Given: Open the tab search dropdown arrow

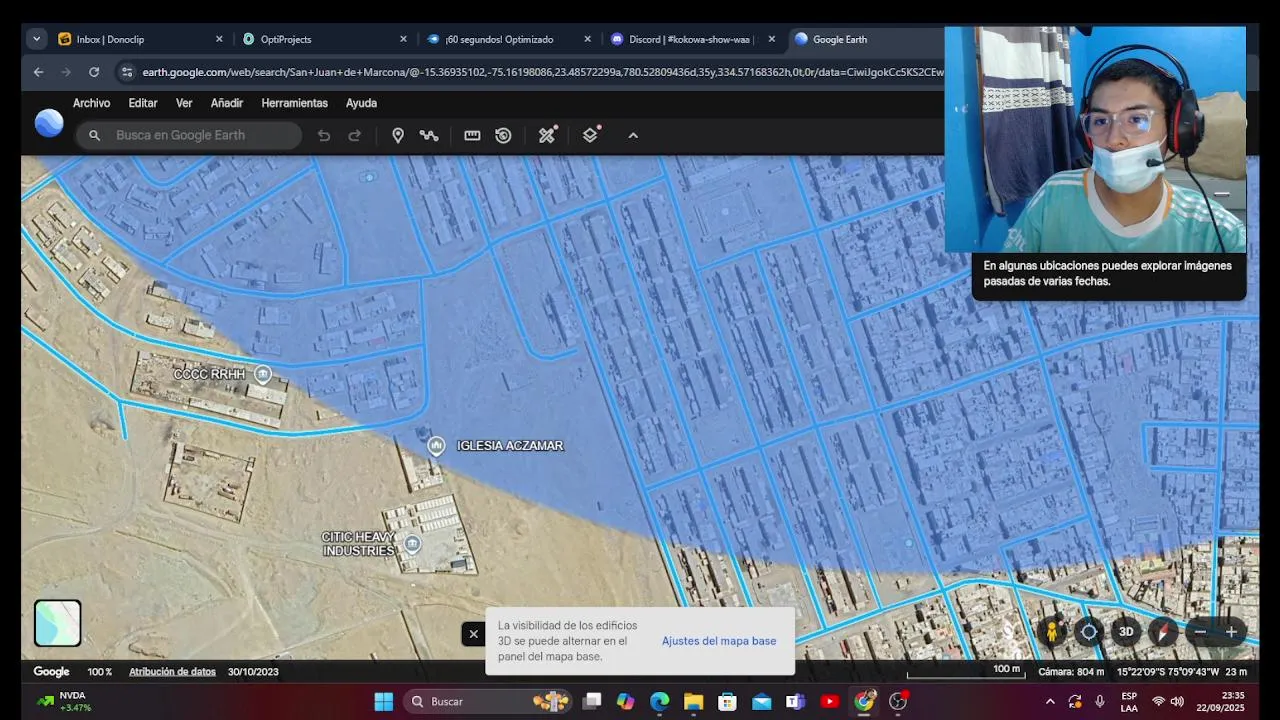Looking at the screenshot, I should click(x=36, y=39).
